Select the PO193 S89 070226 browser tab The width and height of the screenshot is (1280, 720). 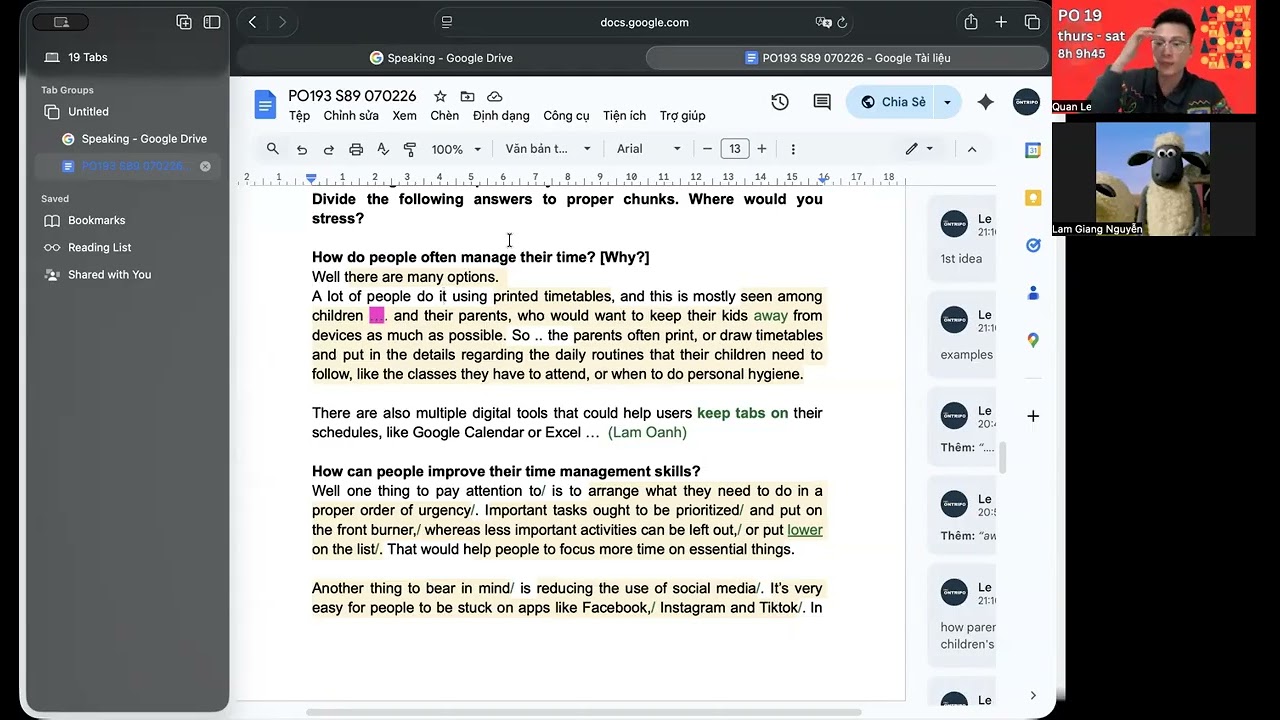[847, 58]
